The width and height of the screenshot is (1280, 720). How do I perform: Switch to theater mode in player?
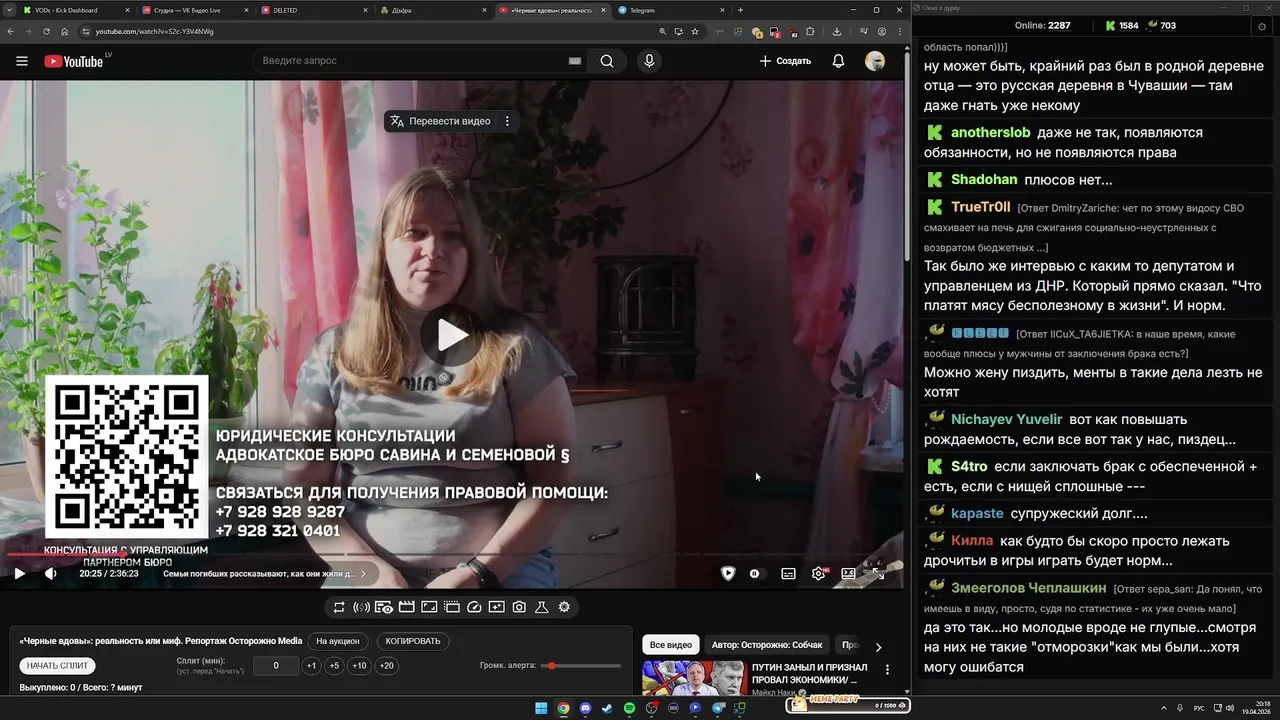click(848, 573)
